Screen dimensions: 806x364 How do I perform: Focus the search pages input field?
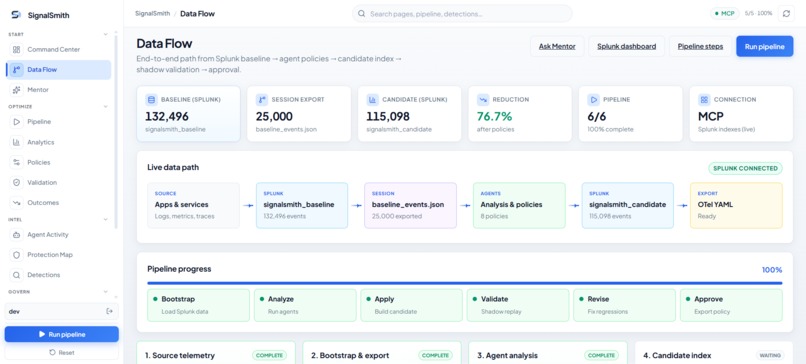pyautogui.click(x=462, y=14)
